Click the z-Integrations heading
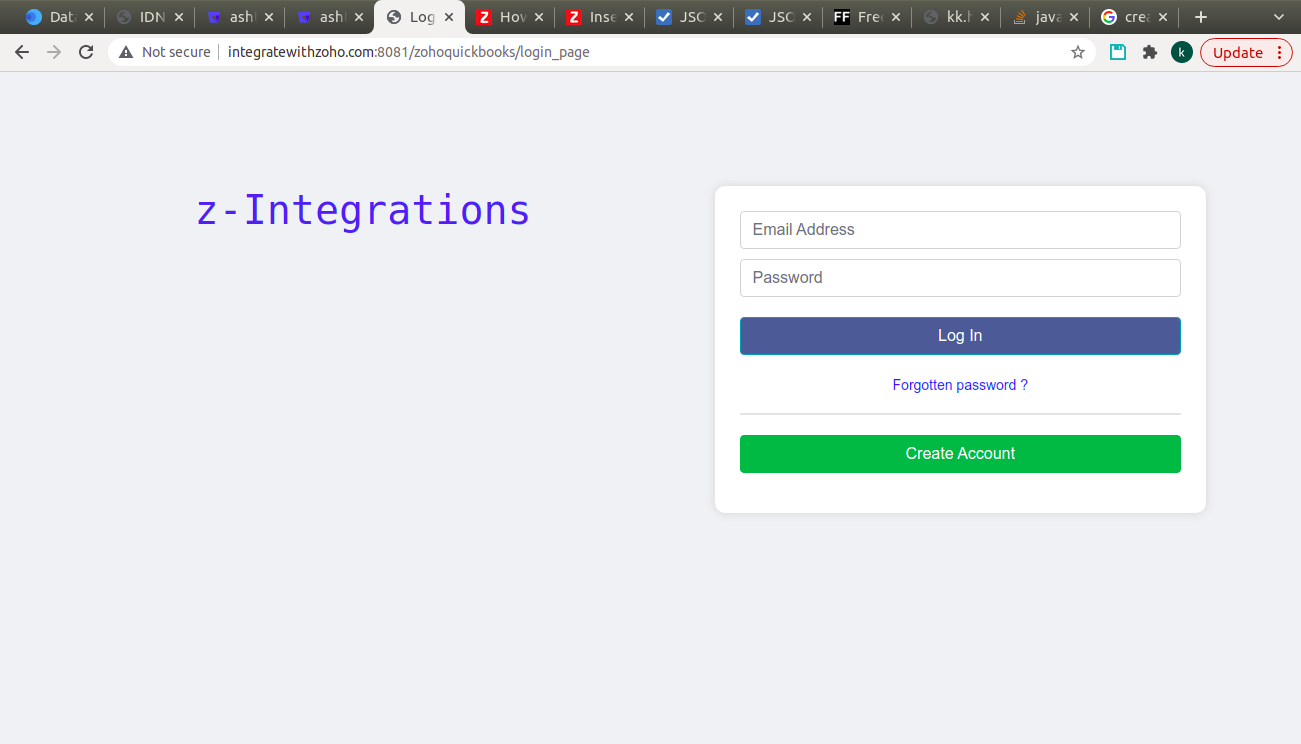Image resolution: width=1301 pixels, height=744 pixels. click(363, 210)
